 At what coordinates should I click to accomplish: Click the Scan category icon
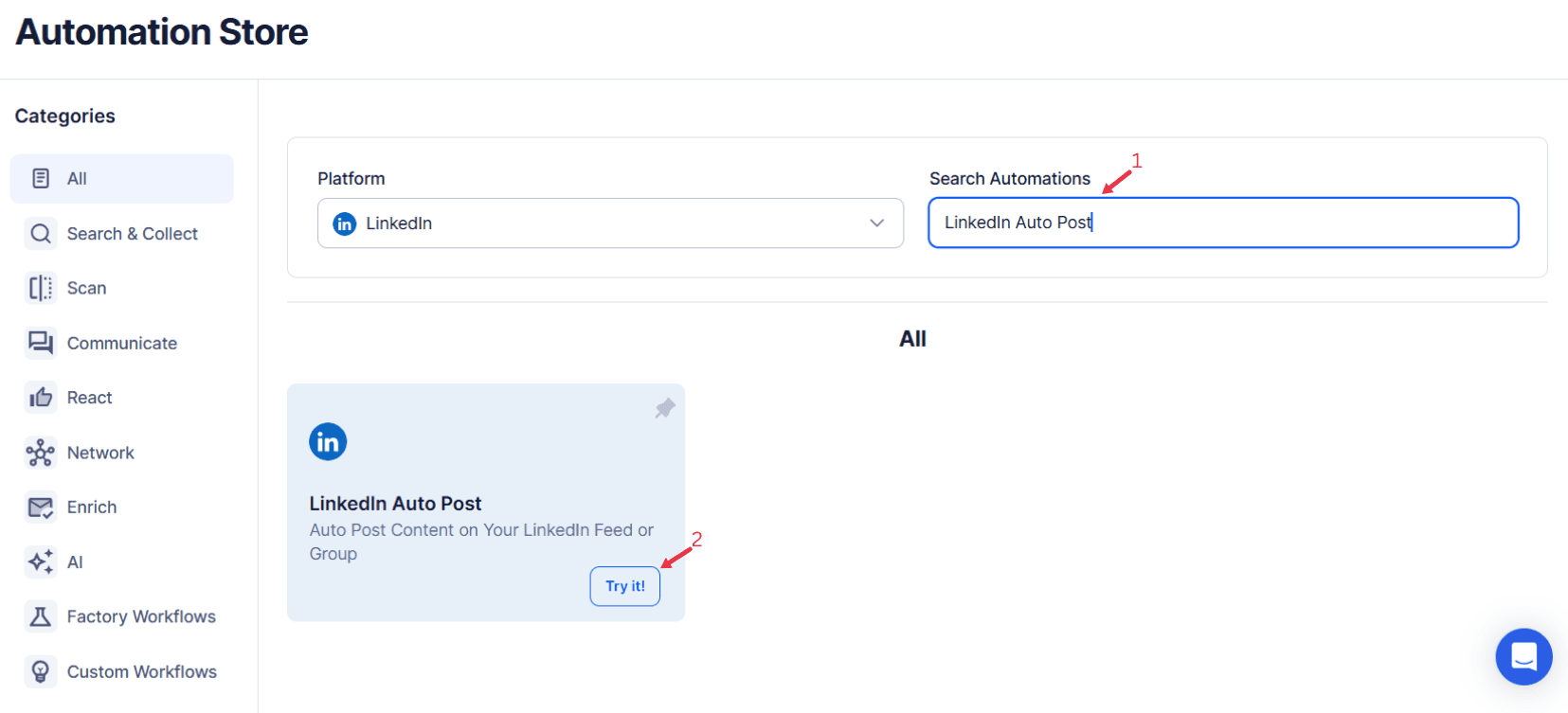(41, 288)
